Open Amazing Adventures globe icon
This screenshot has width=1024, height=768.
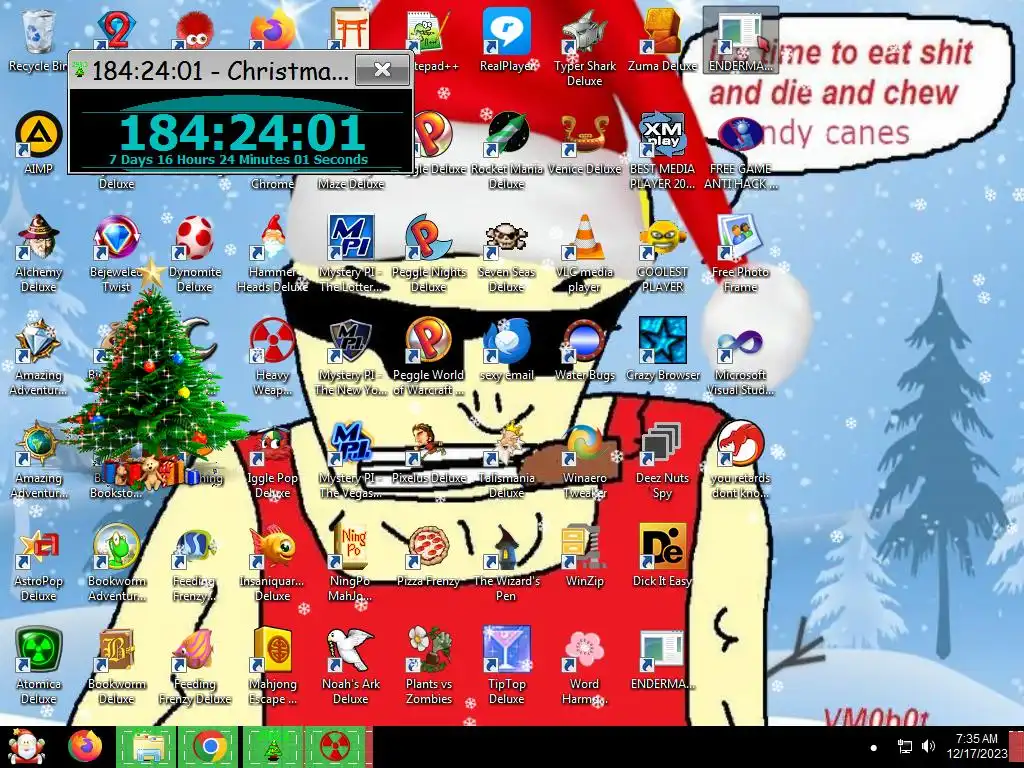38,460
